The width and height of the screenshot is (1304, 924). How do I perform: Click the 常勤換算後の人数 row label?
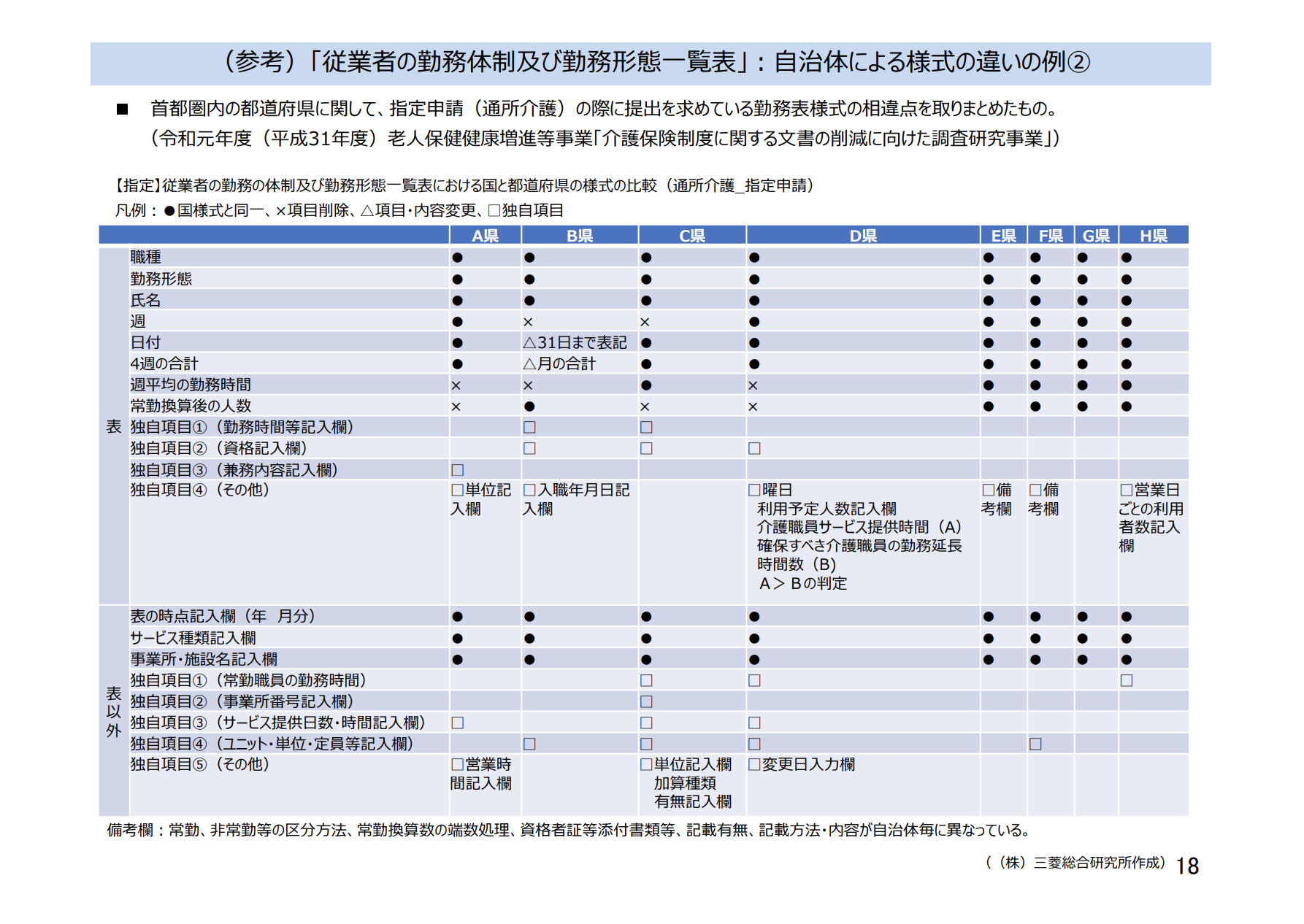[x=191, y=406]
